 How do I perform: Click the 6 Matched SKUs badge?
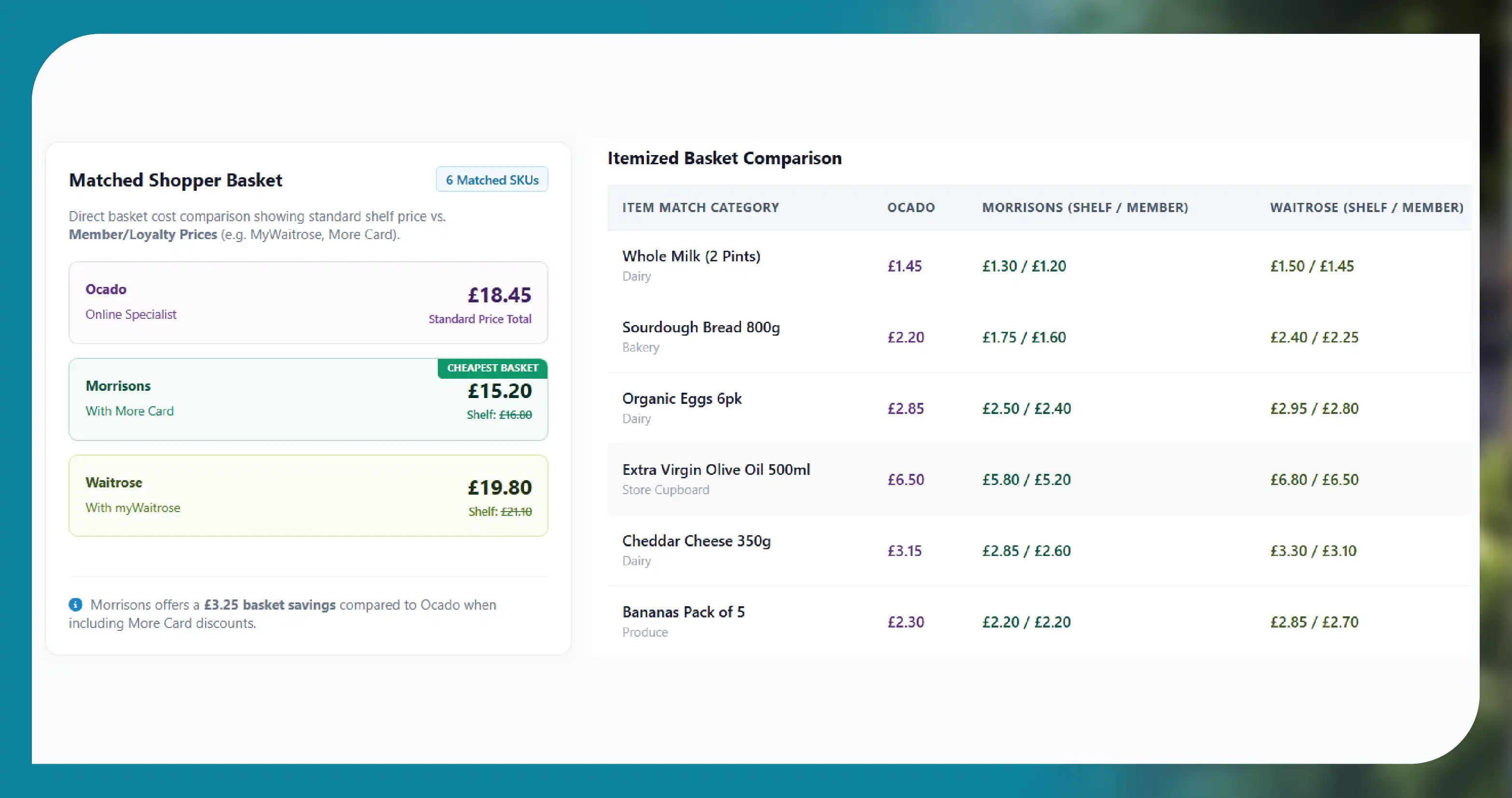pyautogui.click(x=492, y=180)
